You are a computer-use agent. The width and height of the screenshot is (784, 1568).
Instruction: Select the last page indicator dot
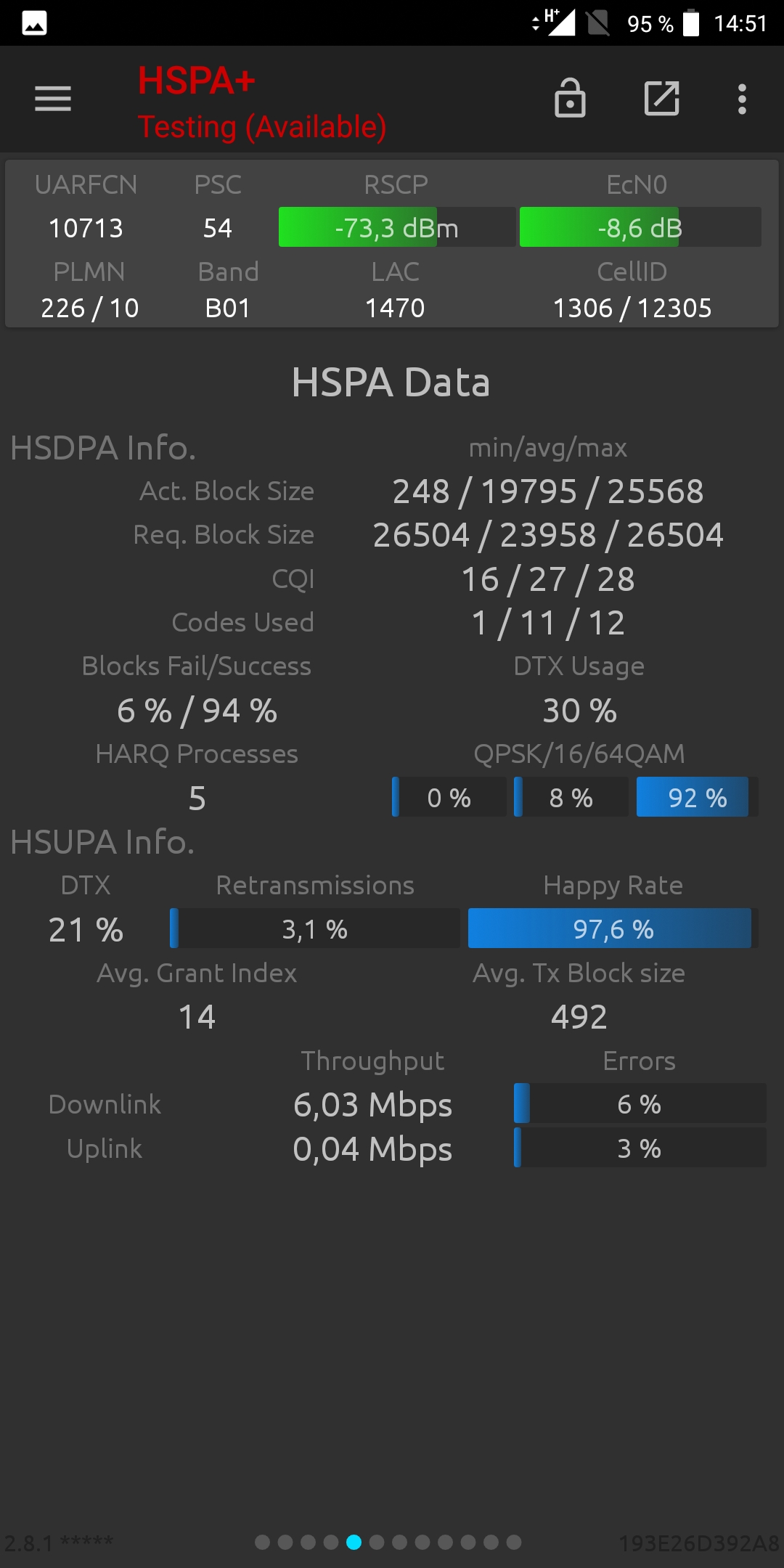pos(514,1542)
